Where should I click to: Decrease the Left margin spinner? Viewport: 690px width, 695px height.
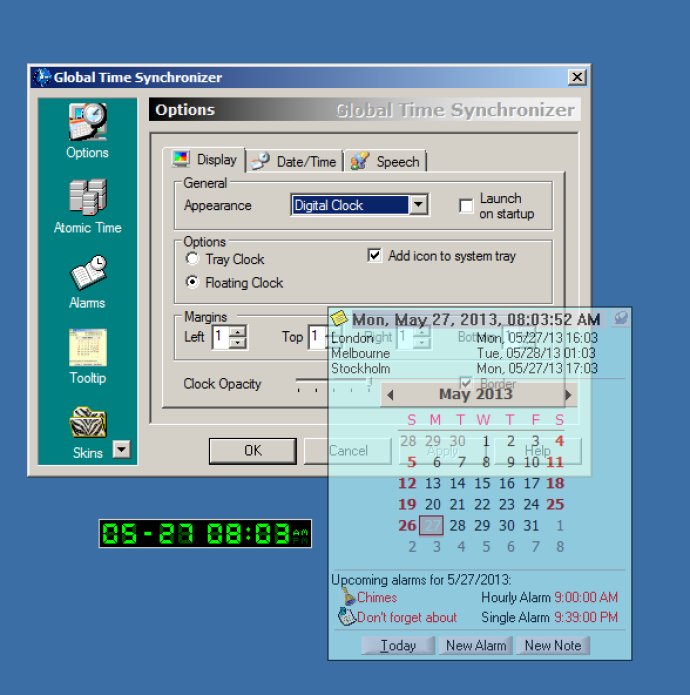[x=238, y=343]
